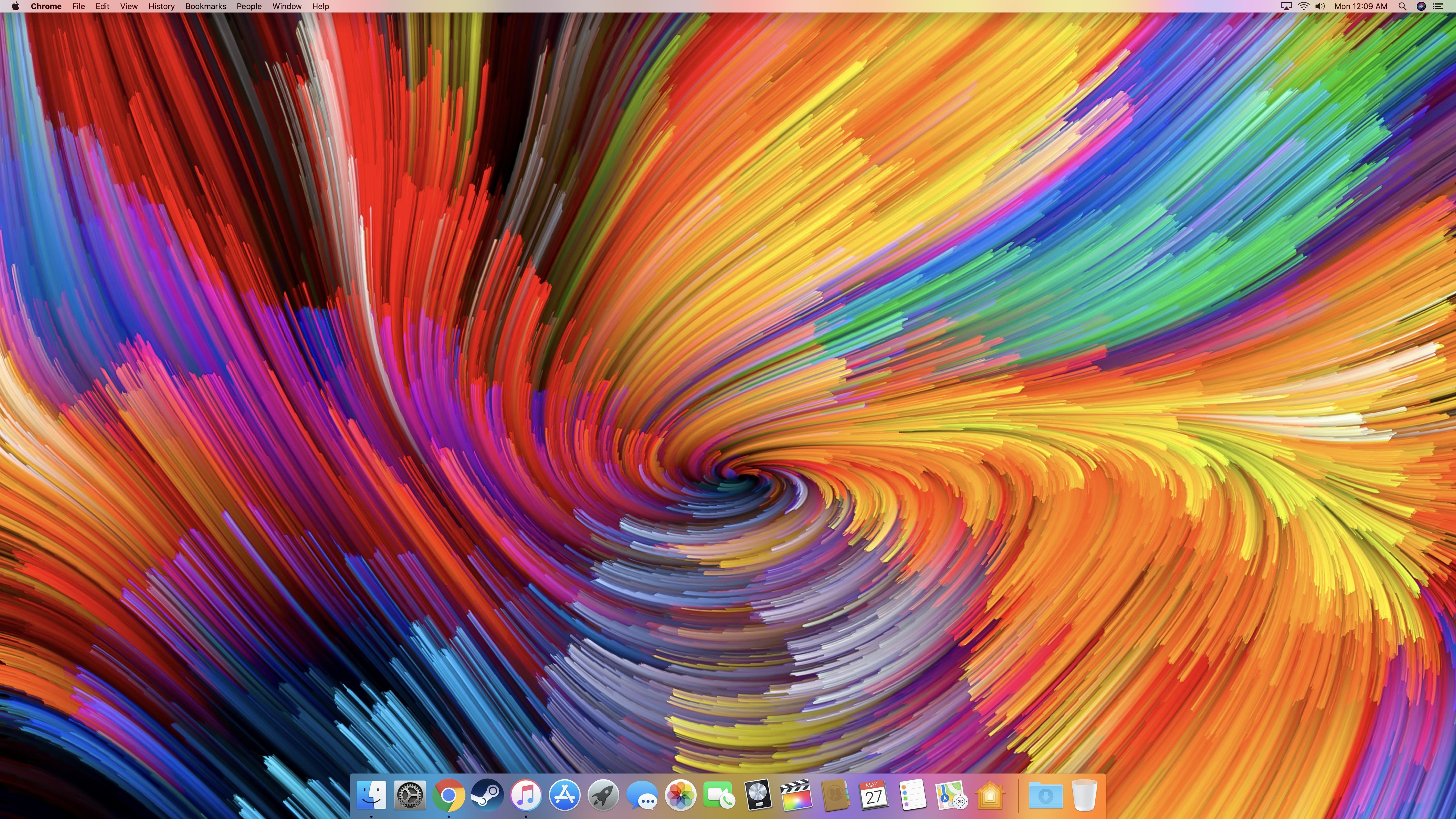Open Finder from the dock

tap(371, 795)
